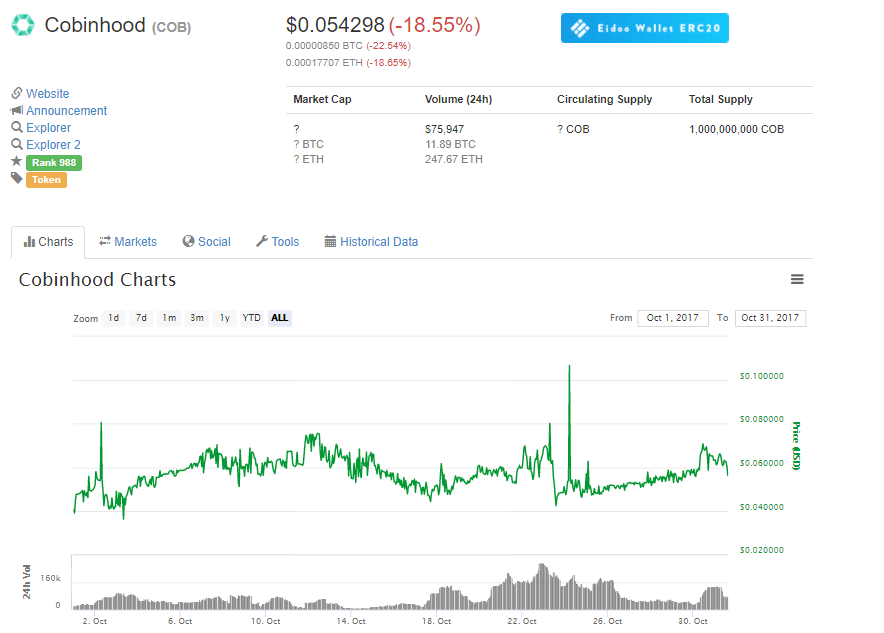Click the bar chart icon in the Charts tab
Viewport: 884px width, 633px height.
[x=29, y=242]
